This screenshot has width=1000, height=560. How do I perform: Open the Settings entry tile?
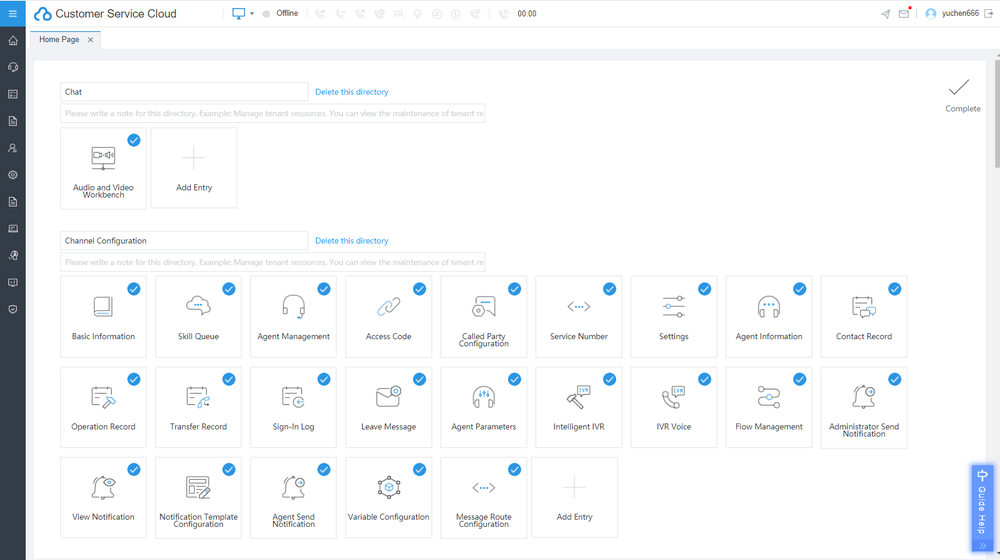pyautogui.click(x=673, y=317)
